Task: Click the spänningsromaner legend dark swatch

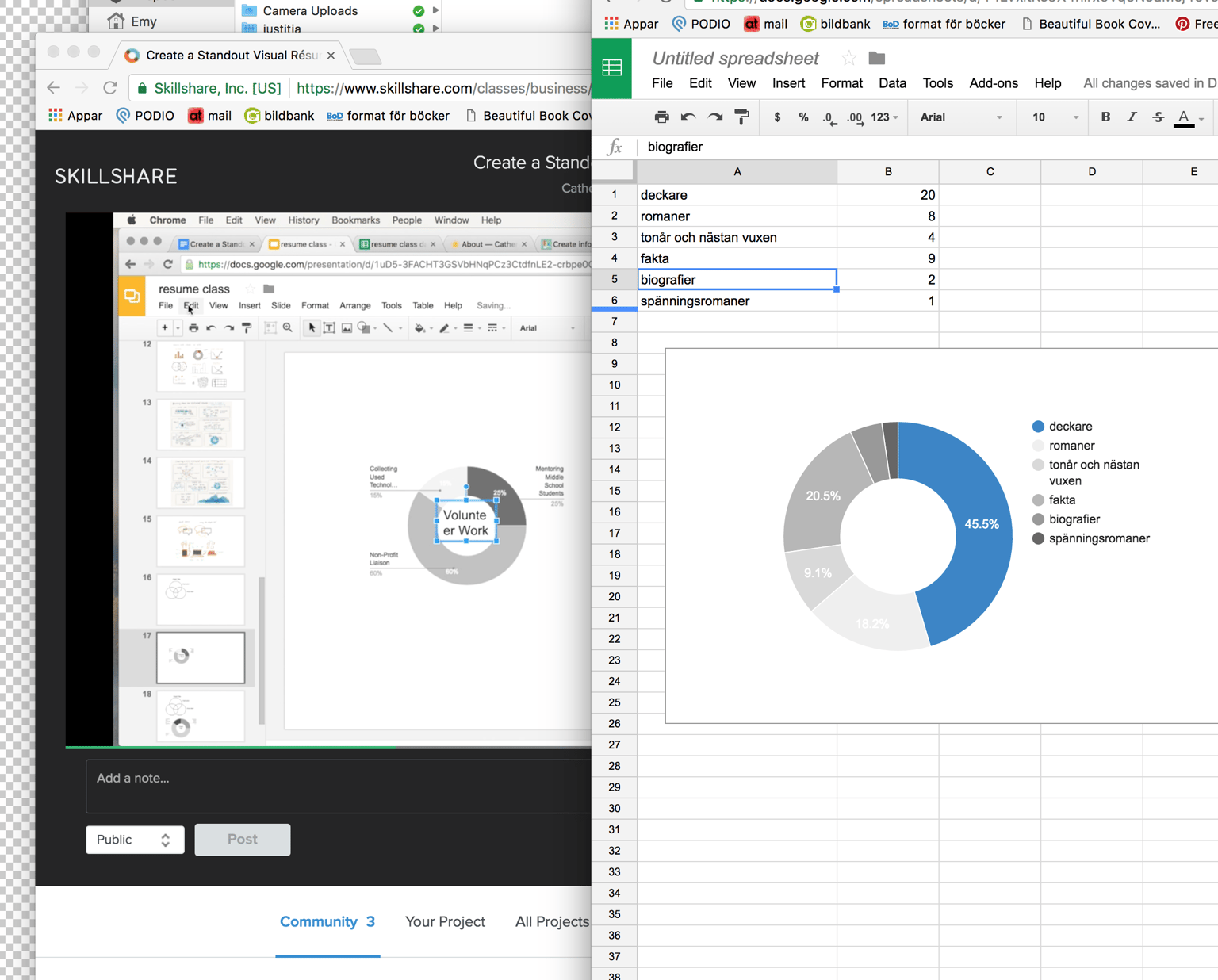Action: pyautogui.click(x=1038, y=538)
